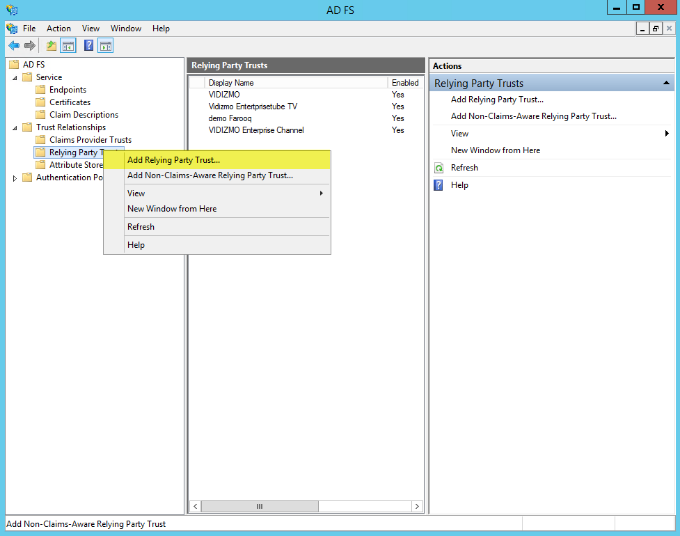This screenshot has height=536, width=680.
Task: Collapse the Relying Party Trusts actions section
Action: (667, 83)
